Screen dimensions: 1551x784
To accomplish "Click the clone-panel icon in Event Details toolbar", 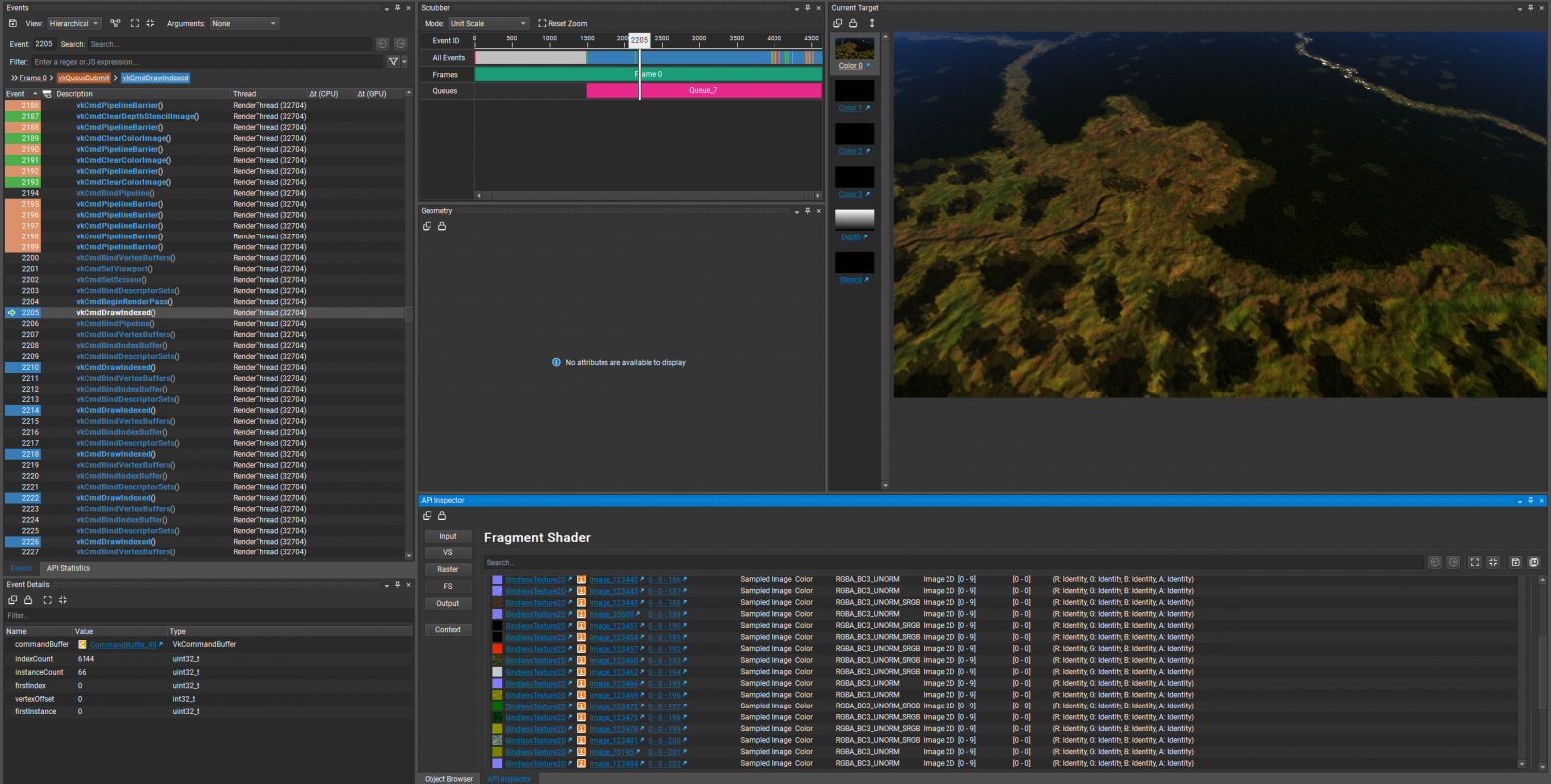I will pyautogui.click(x=13, y=600).
